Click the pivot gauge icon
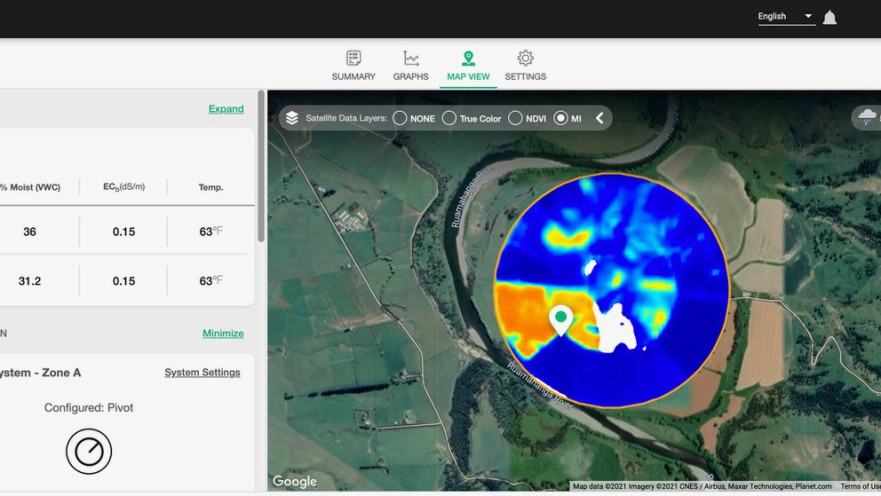The image size is (881, 496). point(89,451)
